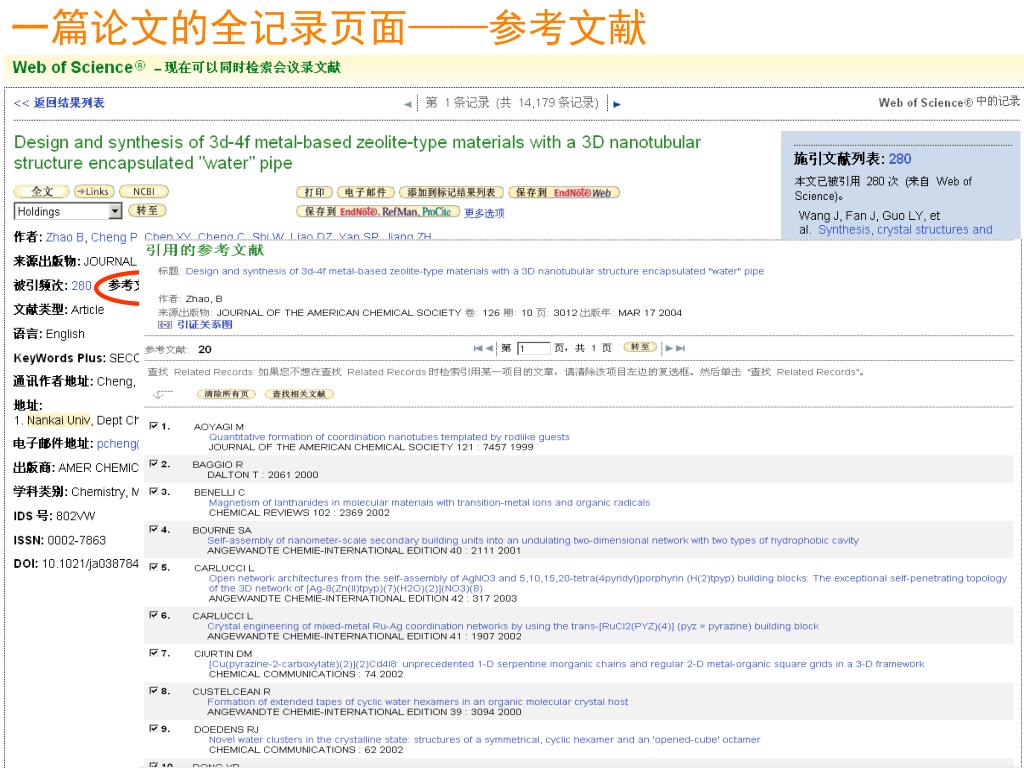Viewport: 1024px width, 768px height.
Task: Save to EndNote, RefMan, ProCite
Action: (x=378, y=212)
